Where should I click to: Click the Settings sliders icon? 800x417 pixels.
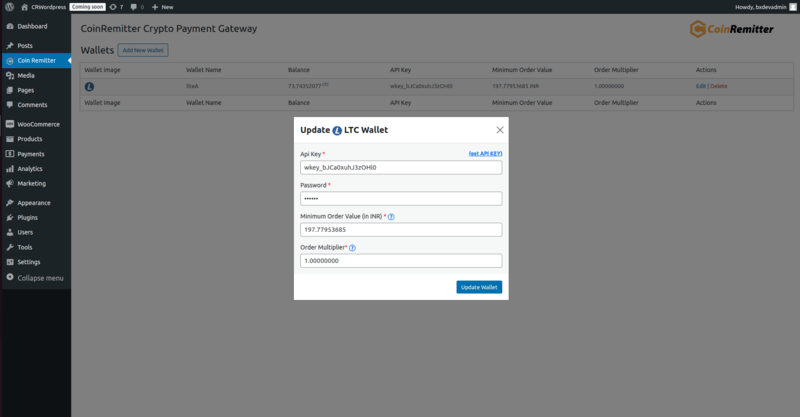(10, 262)
